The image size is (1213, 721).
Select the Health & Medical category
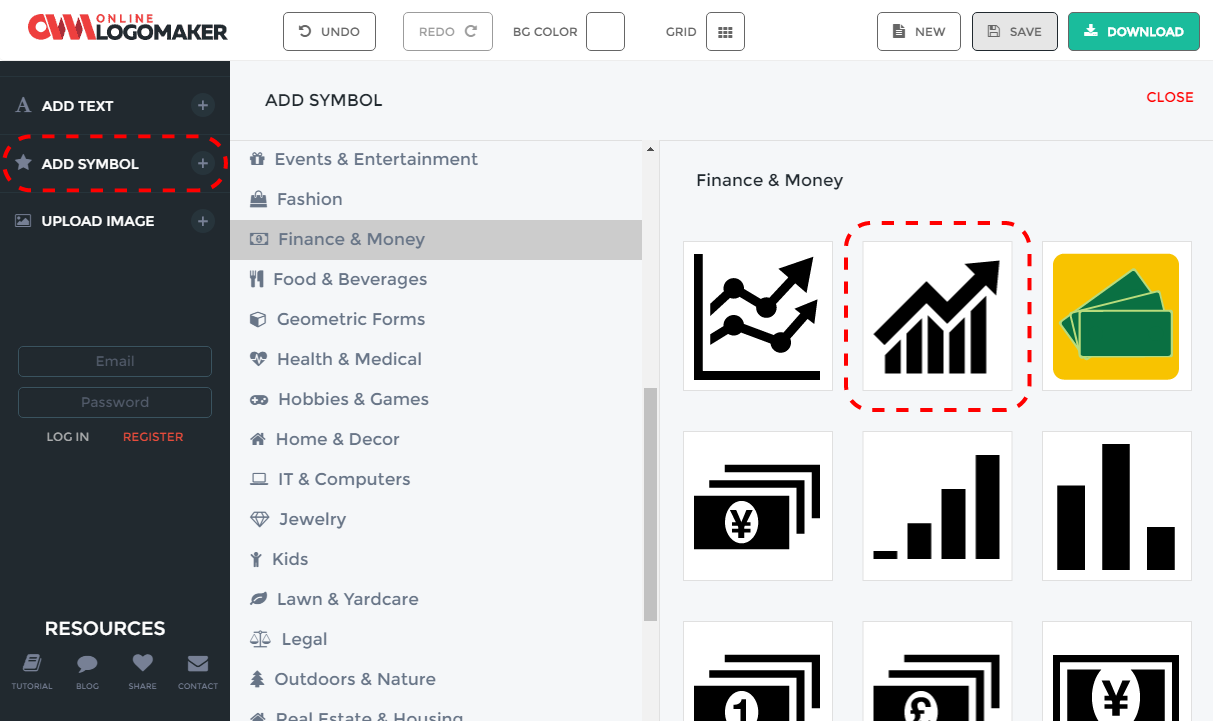point(349,359)
